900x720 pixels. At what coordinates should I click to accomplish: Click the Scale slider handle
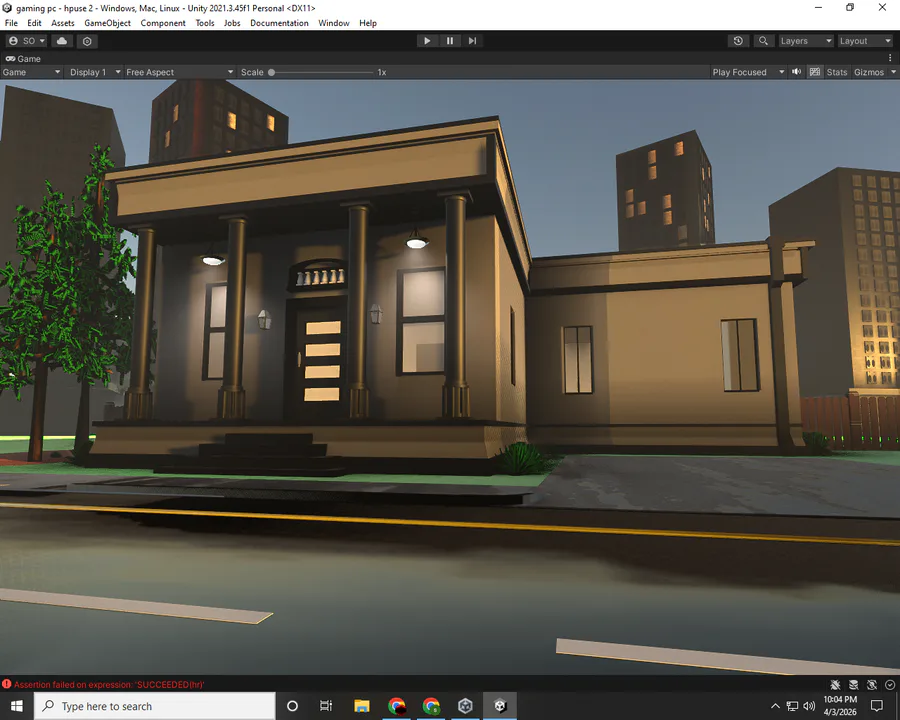271,72
